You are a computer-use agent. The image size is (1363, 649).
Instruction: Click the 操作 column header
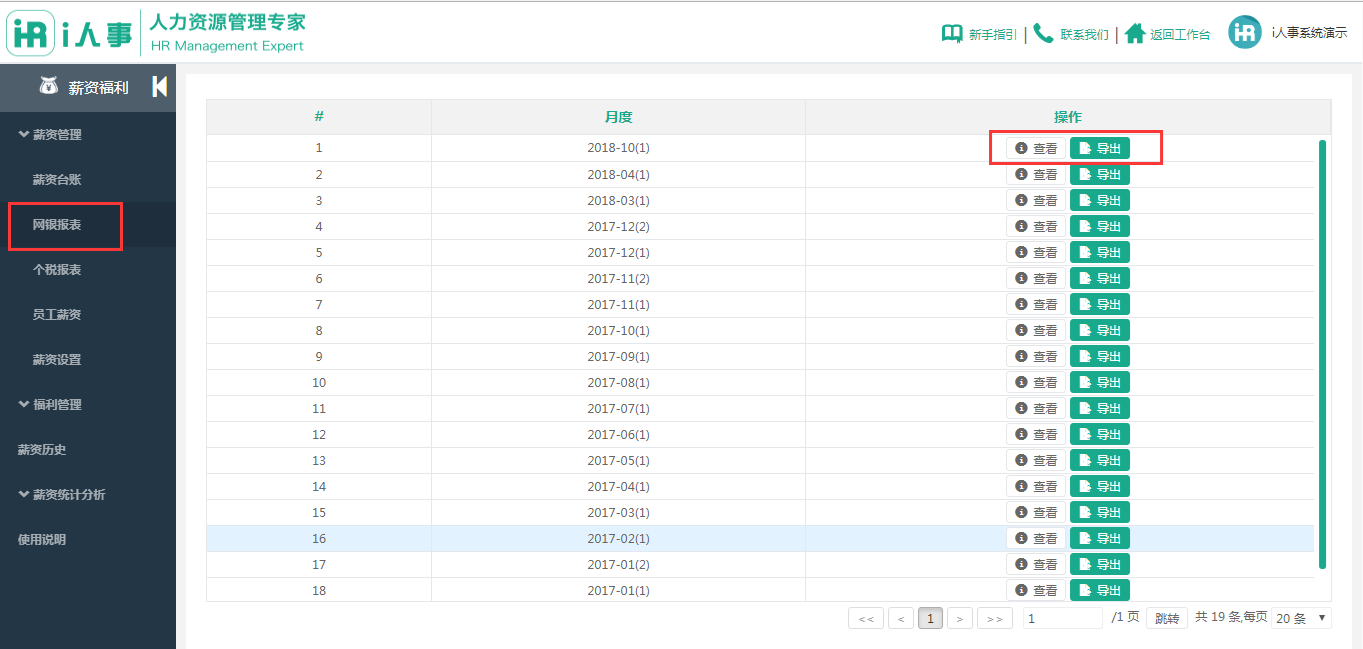click(1068, 117)
